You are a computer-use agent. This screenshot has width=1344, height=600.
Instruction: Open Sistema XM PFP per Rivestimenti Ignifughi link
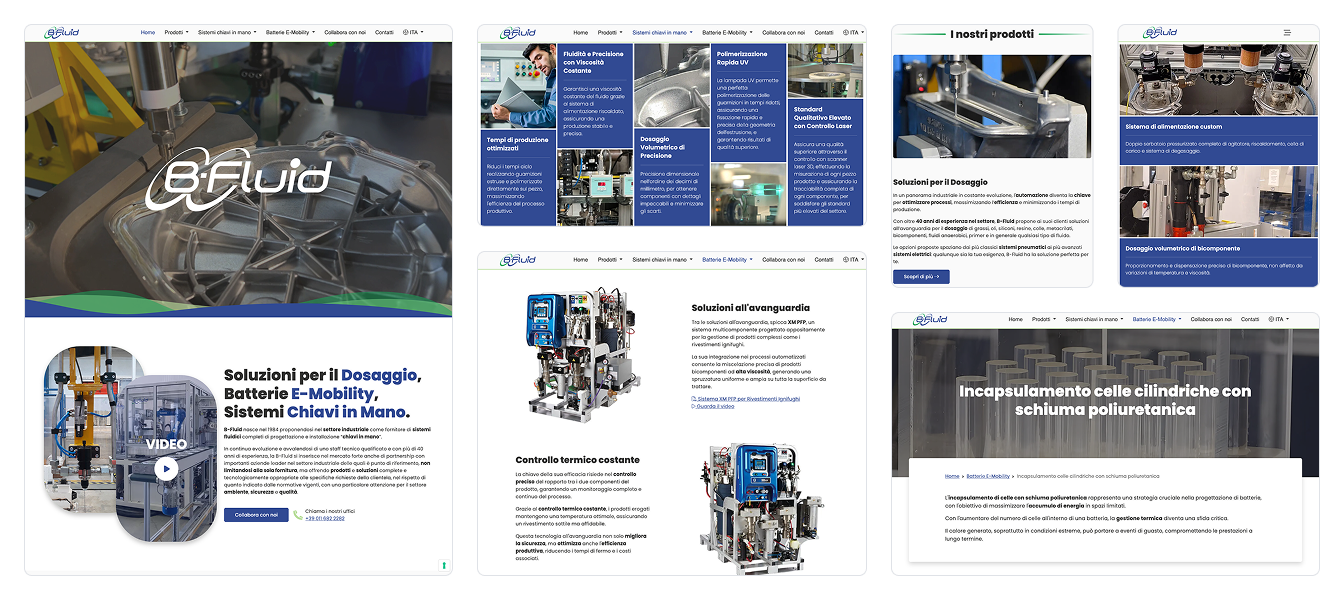(746, 399)
